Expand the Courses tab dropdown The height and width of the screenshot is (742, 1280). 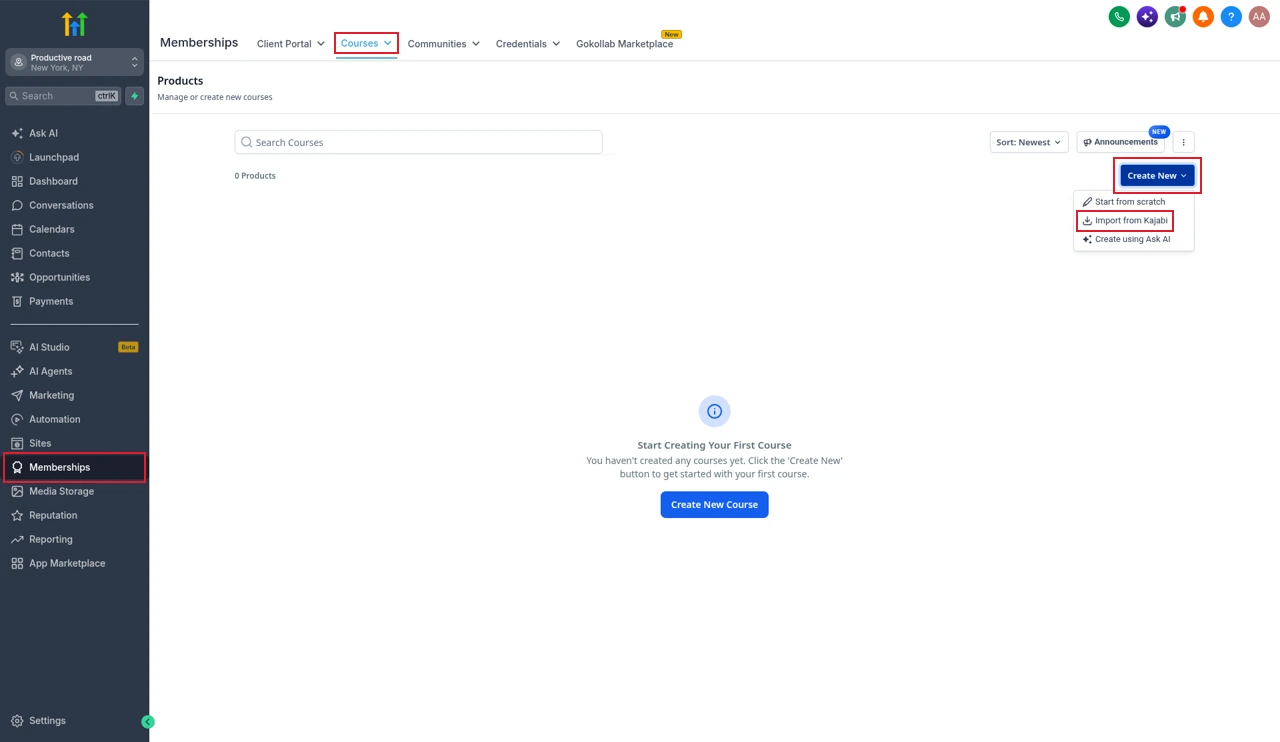[366, 43]
